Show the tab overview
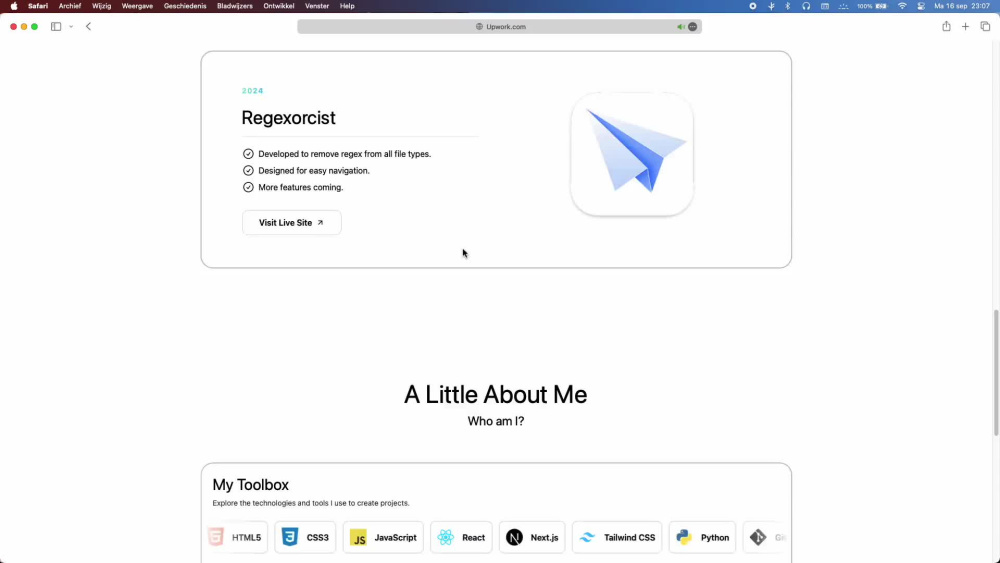 985,26
